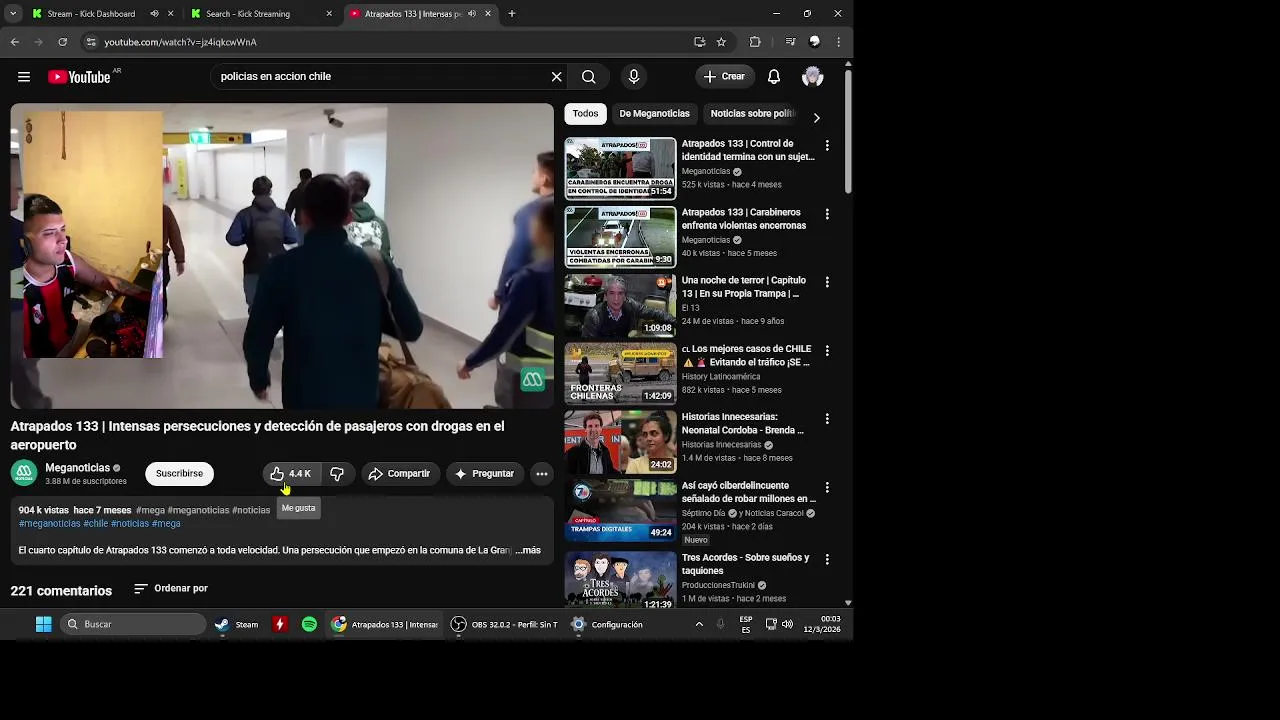Click the magnifier search button

click(x=589, y=77)
